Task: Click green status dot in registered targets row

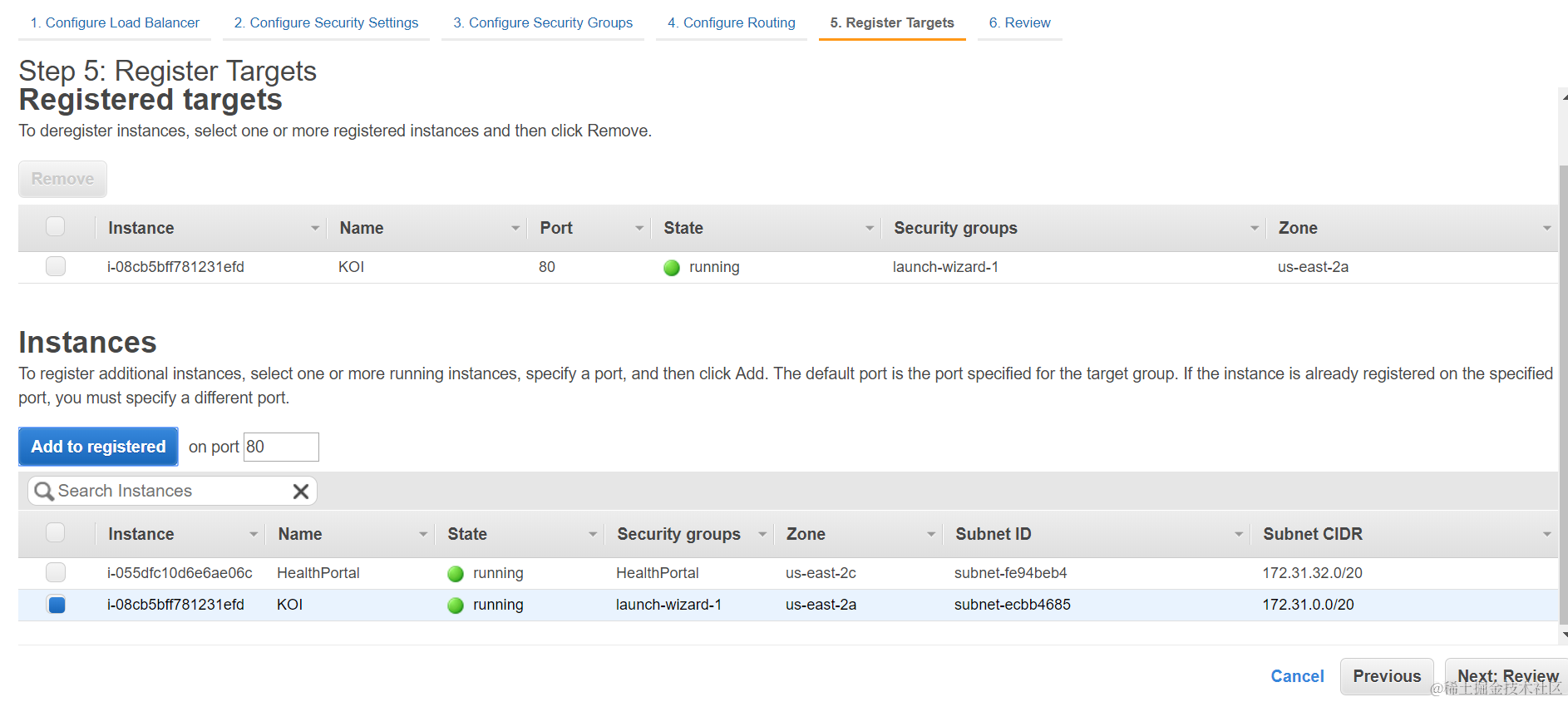Action: 672,268
